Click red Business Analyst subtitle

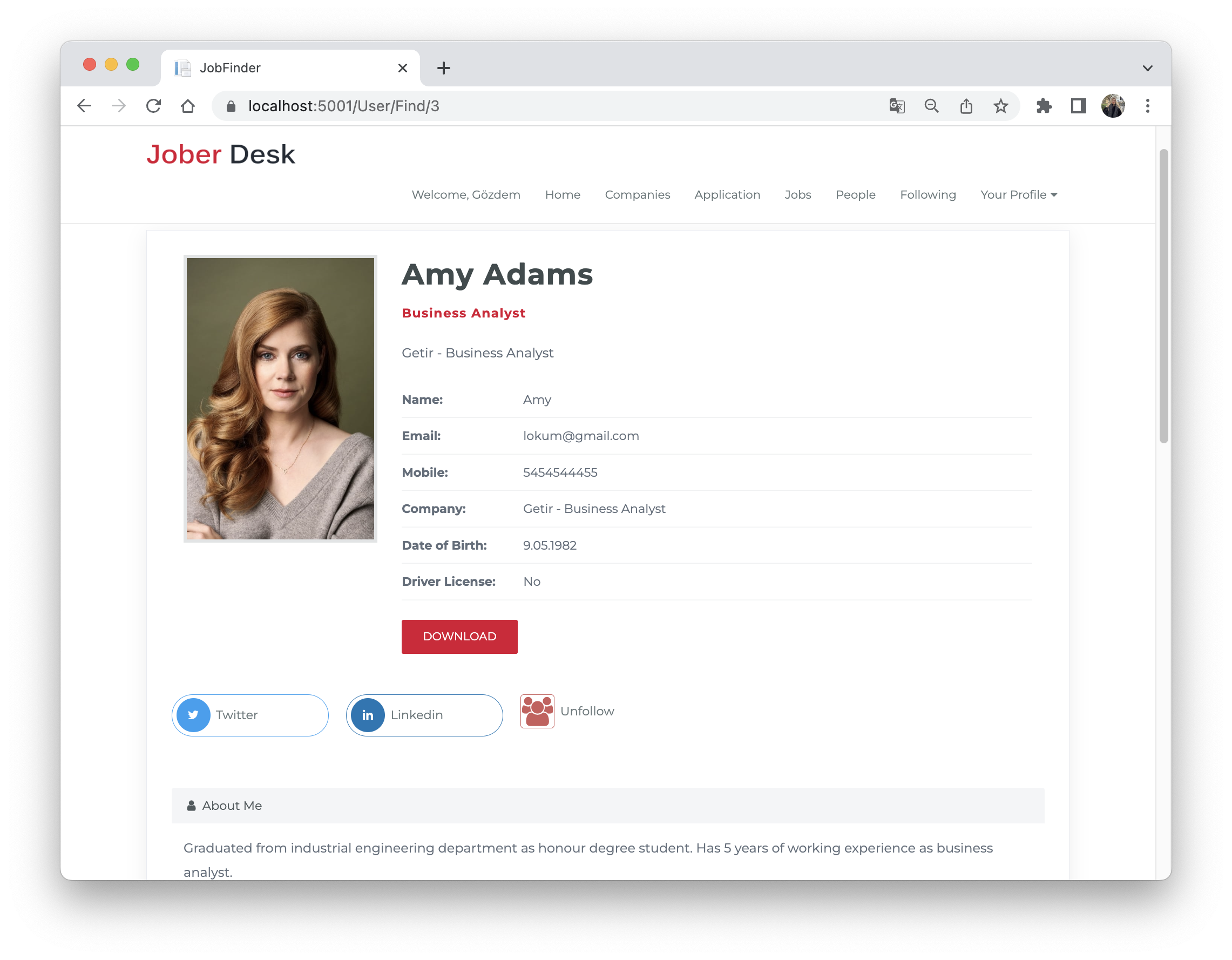pyautogui.click(x=463, y=313)
